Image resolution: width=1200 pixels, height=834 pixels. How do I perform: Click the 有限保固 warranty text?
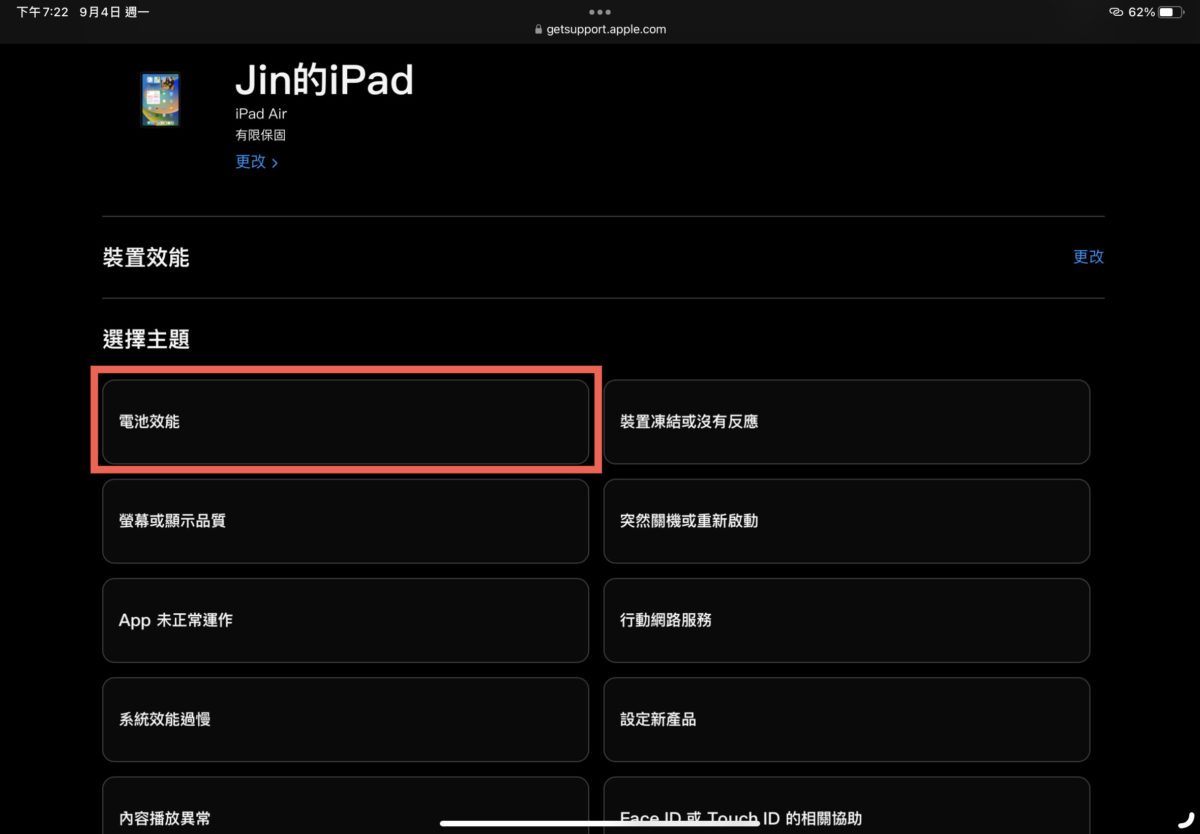[260, 135]
